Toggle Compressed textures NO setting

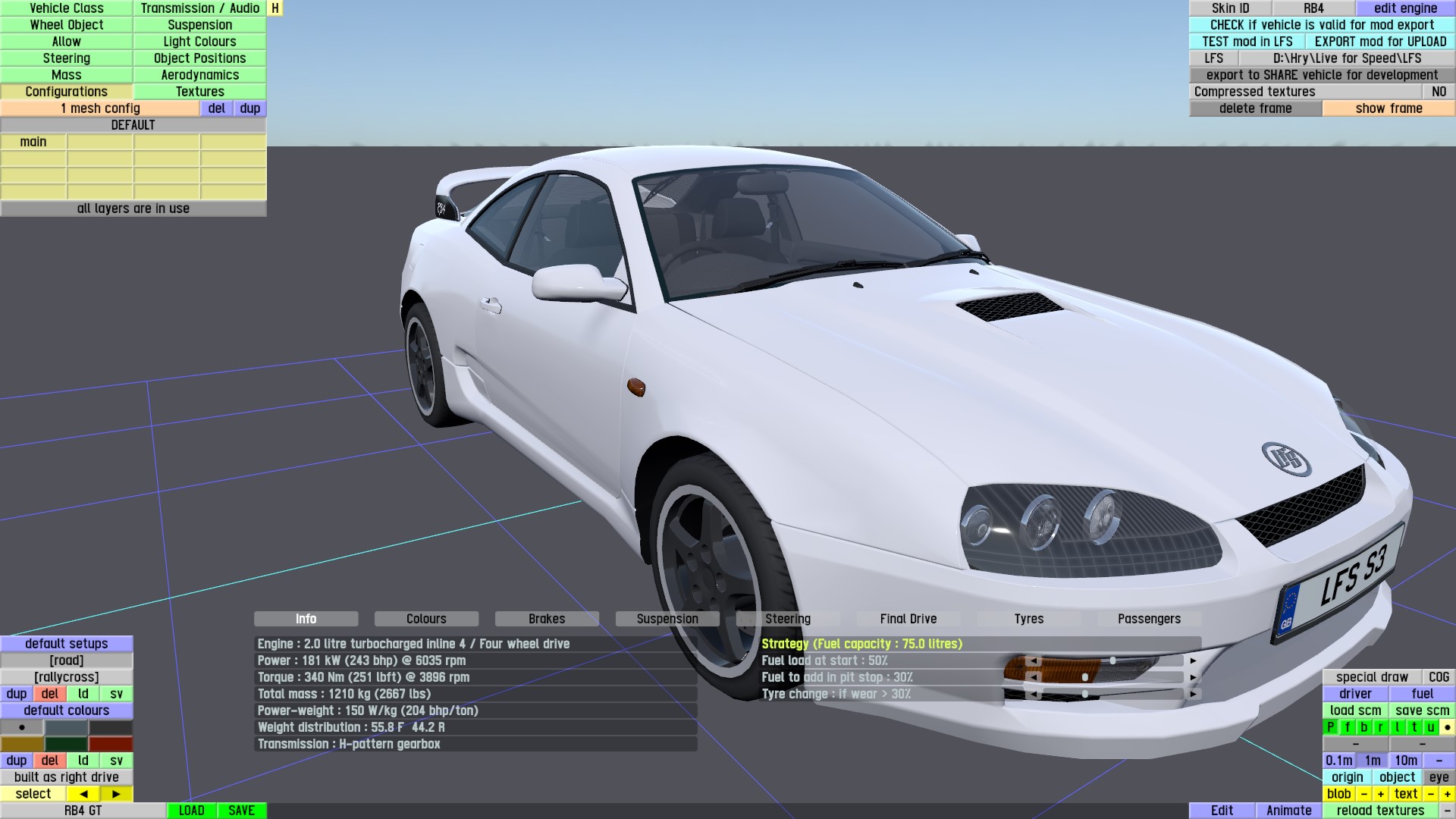[x=1439, y=92]
